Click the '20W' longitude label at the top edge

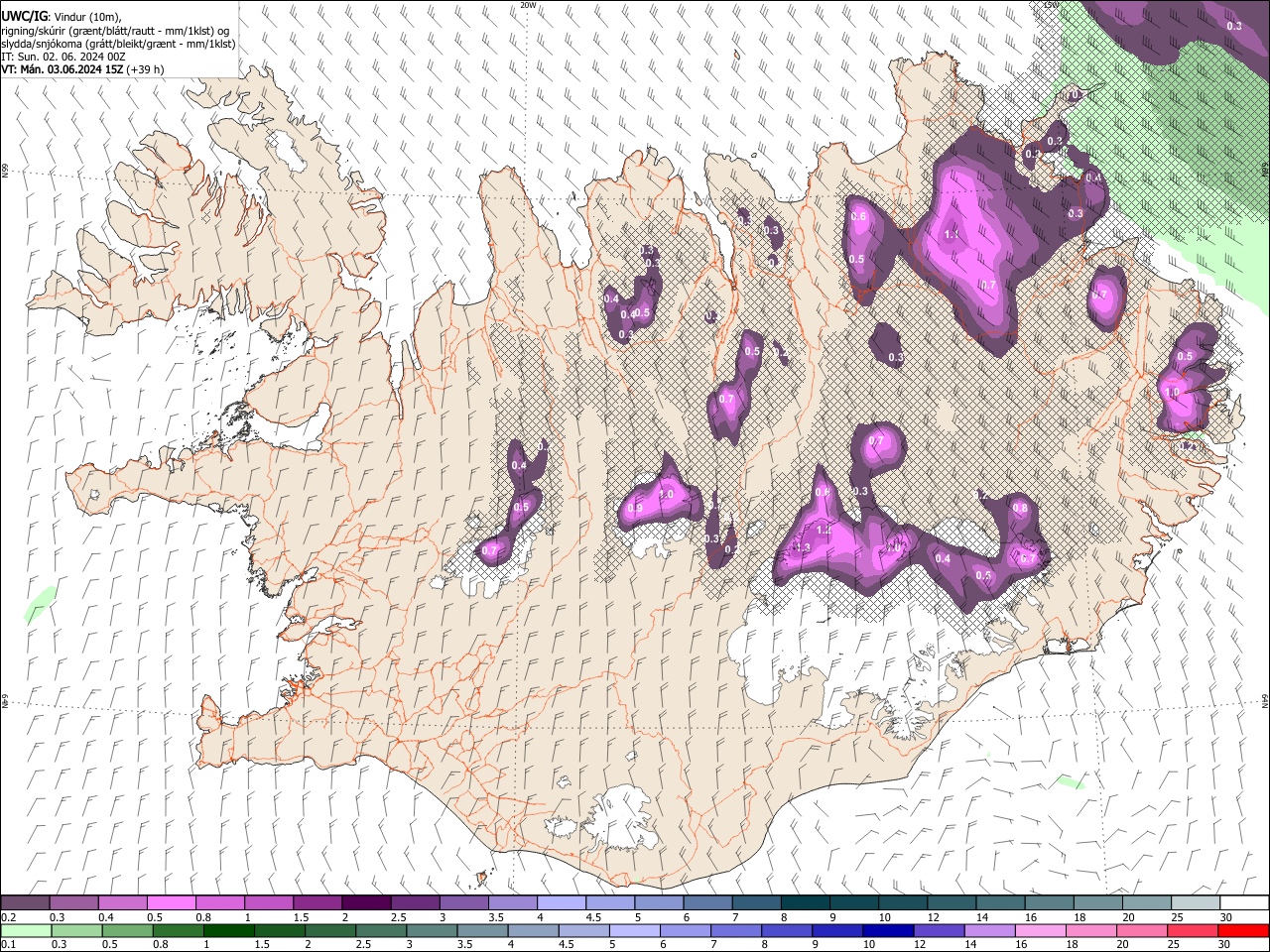coord(528,5)
